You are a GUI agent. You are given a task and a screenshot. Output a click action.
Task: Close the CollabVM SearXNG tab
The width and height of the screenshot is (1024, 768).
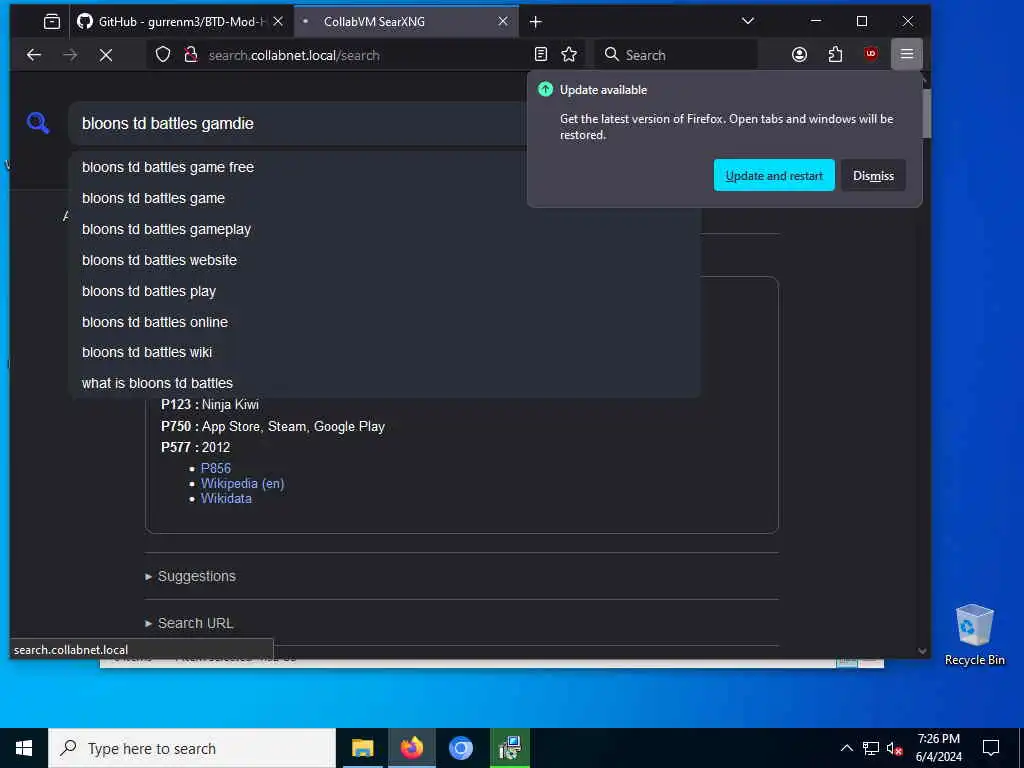[503, 22]
